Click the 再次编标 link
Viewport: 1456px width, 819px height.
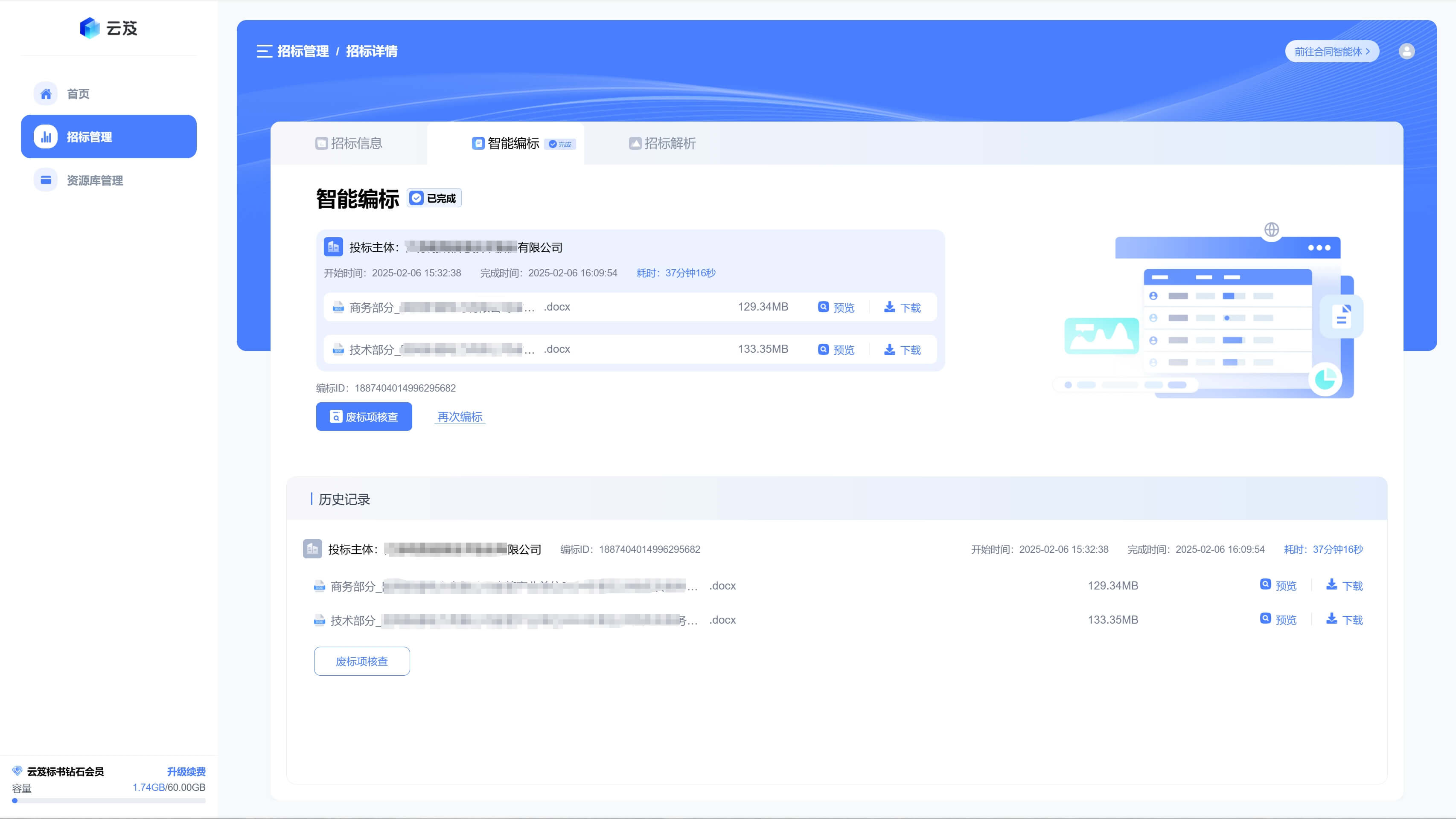click(x=460, y=417)
